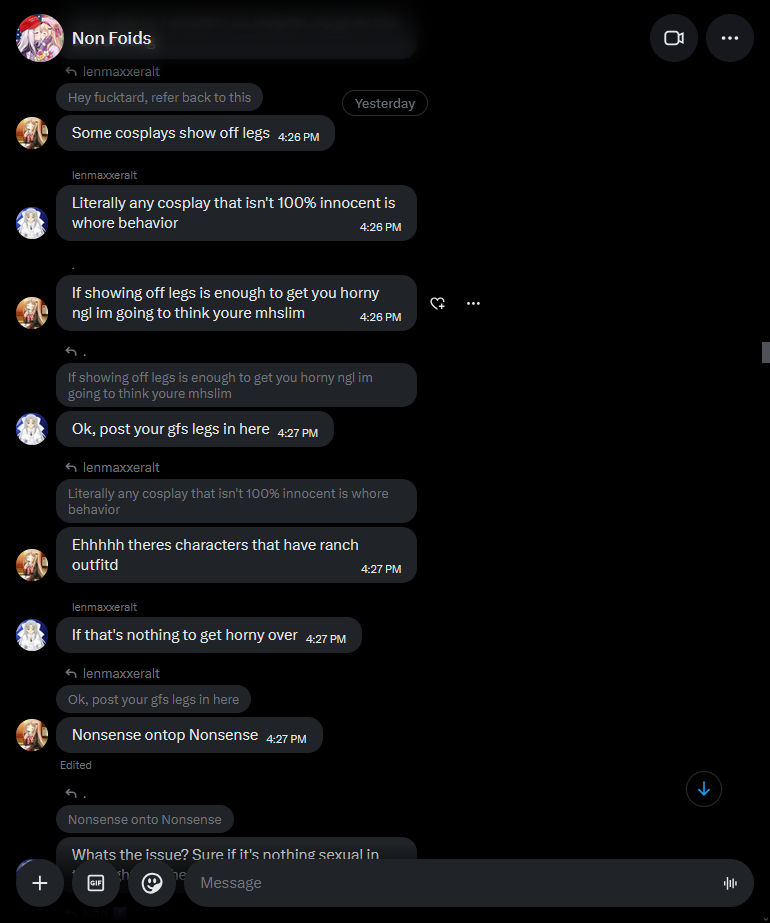Open more options for the mhslim message
770x923 pixels.
(473, 303)
